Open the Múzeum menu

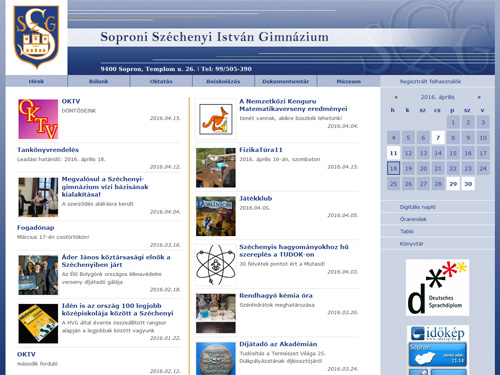point(349,81)
